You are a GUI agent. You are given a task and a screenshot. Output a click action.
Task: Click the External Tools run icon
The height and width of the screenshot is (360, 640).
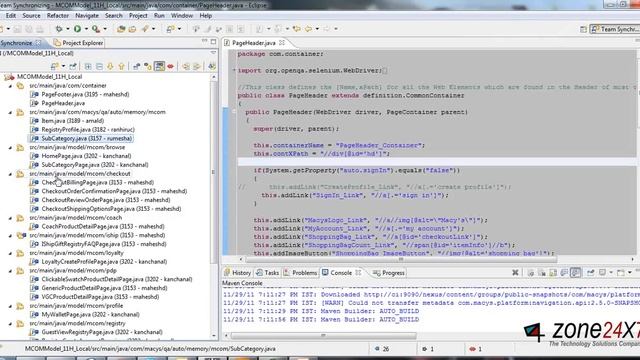[96, 29]
